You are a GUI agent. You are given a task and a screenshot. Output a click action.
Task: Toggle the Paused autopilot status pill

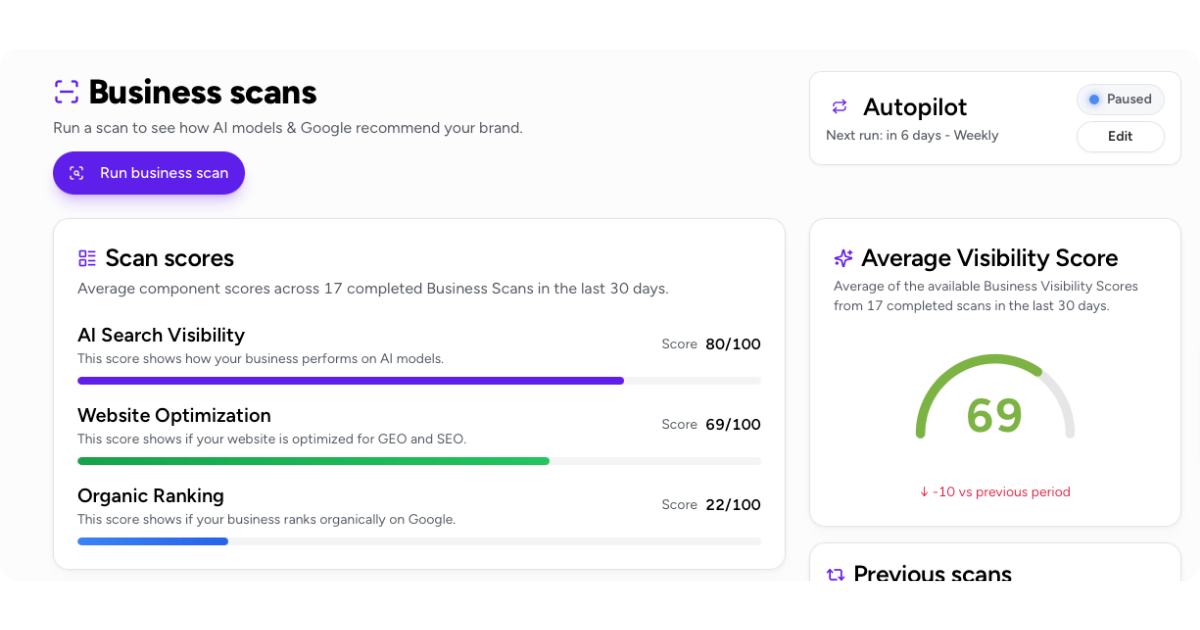click(1120, 99)
